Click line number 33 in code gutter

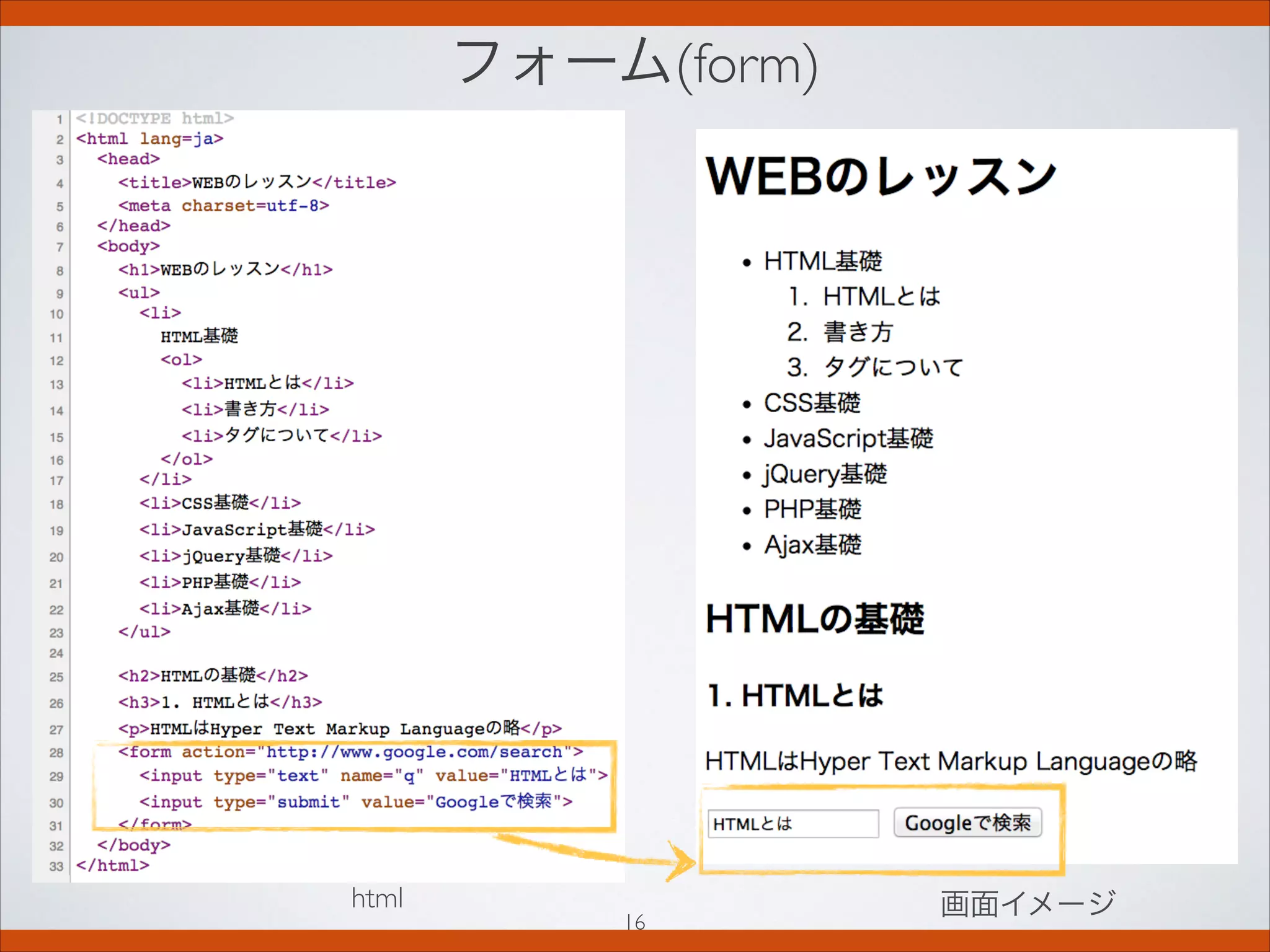click(x=56, y=866)
